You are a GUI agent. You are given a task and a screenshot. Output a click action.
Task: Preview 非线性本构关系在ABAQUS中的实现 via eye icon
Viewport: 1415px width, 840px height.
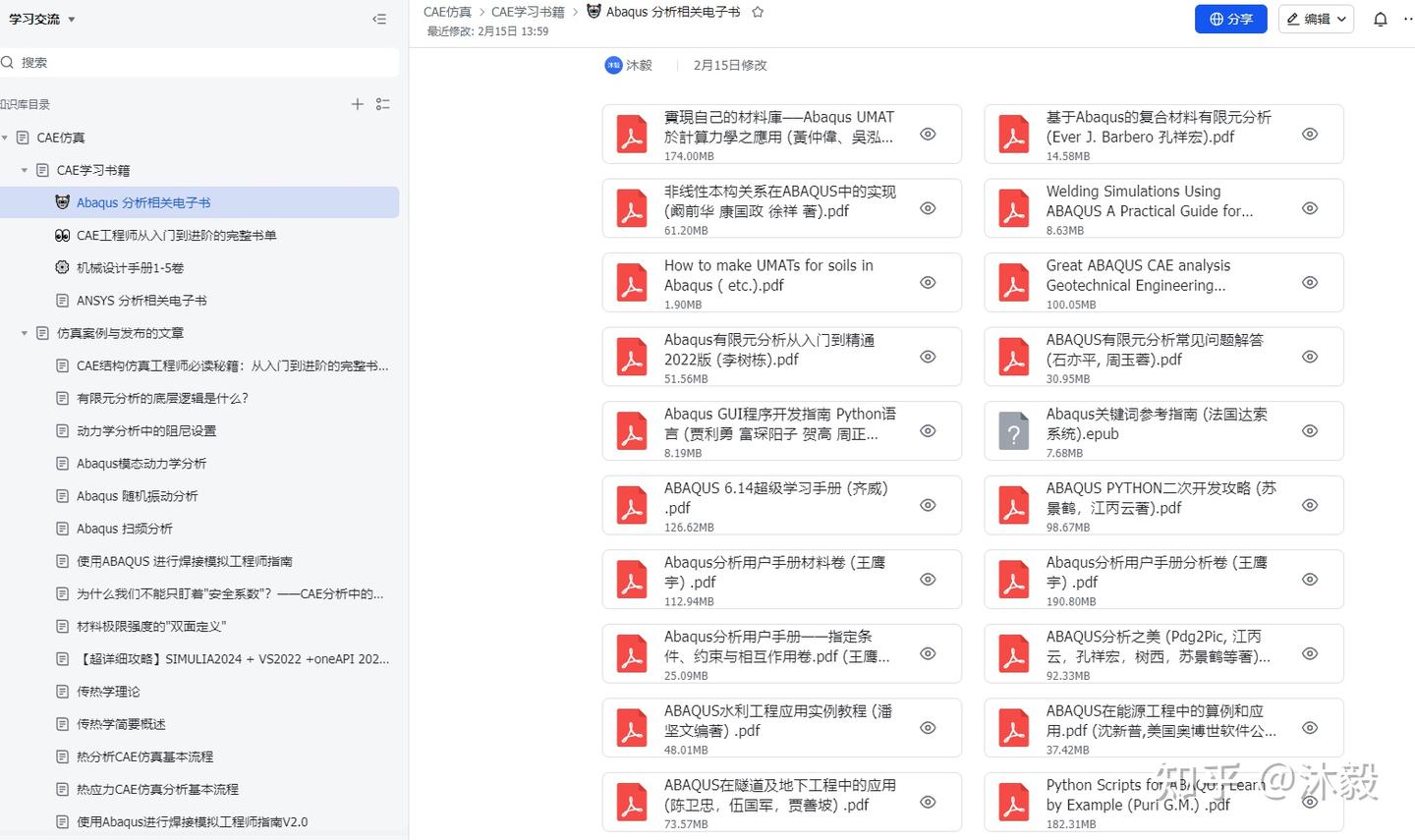point(928,208)
